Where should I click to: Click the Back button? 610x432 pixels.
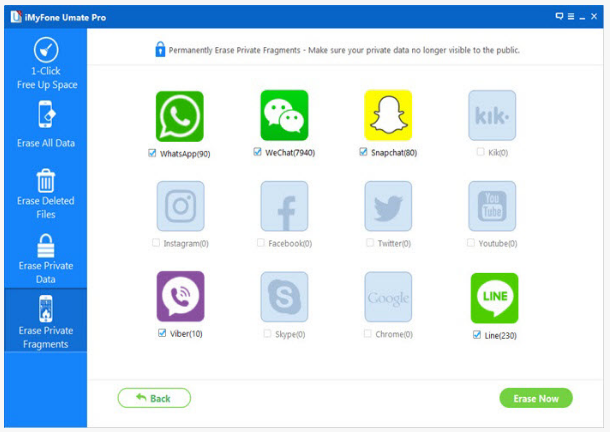tap(154, 398)
